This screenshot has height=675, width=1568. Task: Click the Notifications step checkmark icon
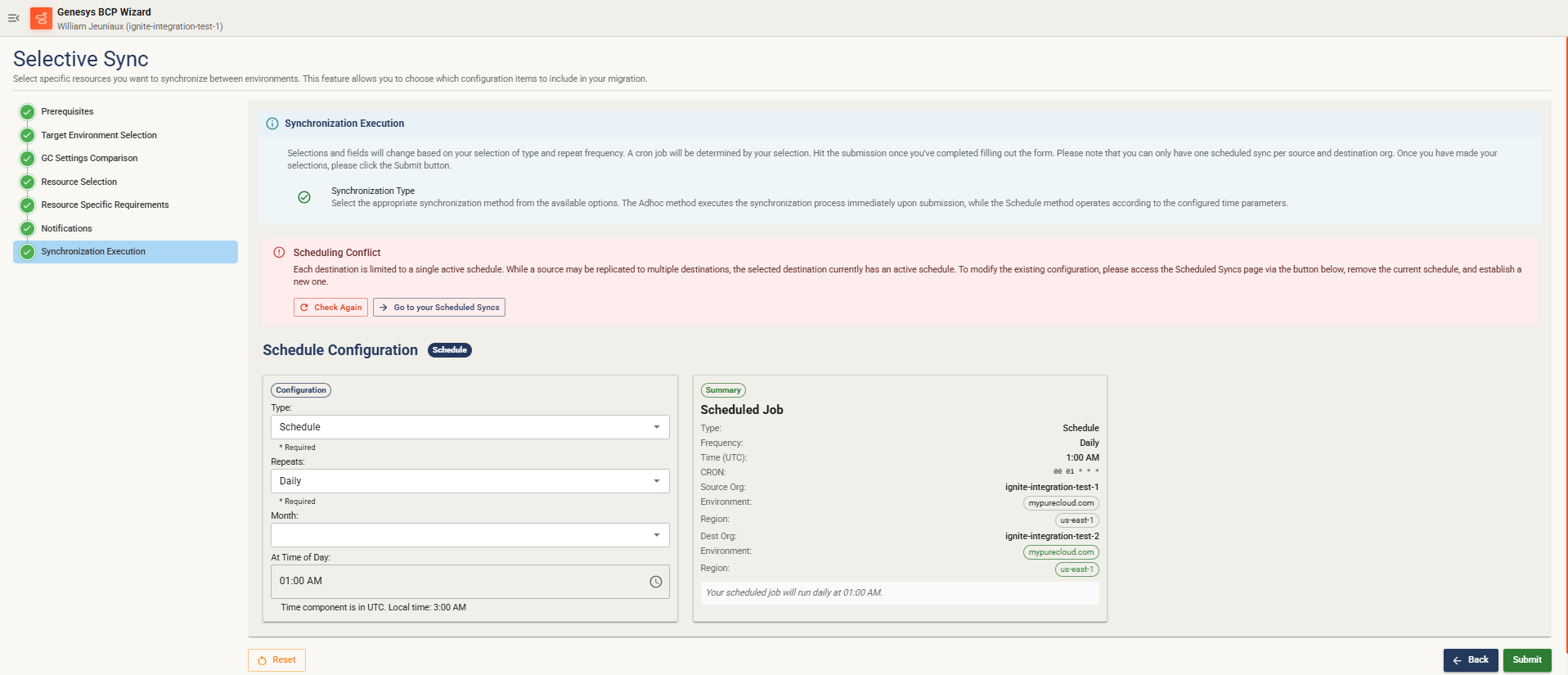point(28,228)
